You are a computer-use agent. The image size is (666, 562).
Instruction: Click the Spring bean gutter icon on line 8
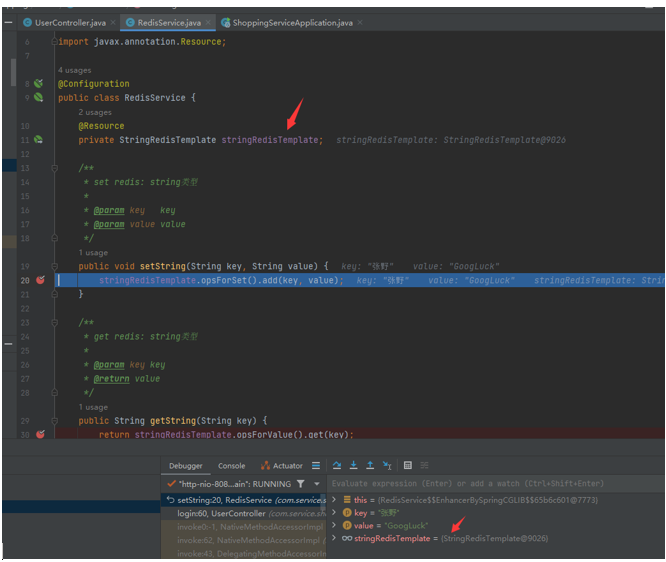(x=39, y=83)
